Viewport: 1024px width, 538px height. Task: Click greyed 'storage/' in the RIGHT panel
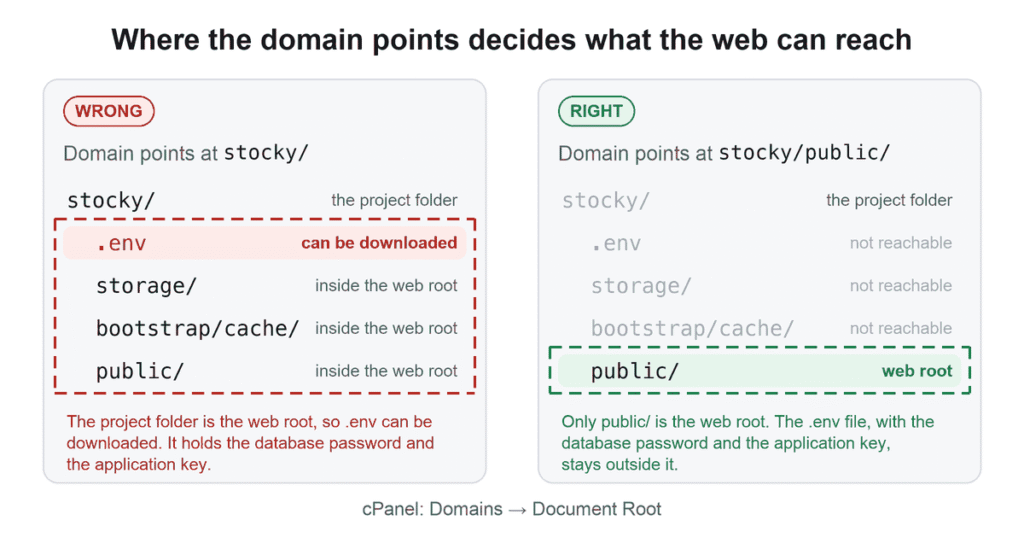pyautogui.click(x=641, y=286)
